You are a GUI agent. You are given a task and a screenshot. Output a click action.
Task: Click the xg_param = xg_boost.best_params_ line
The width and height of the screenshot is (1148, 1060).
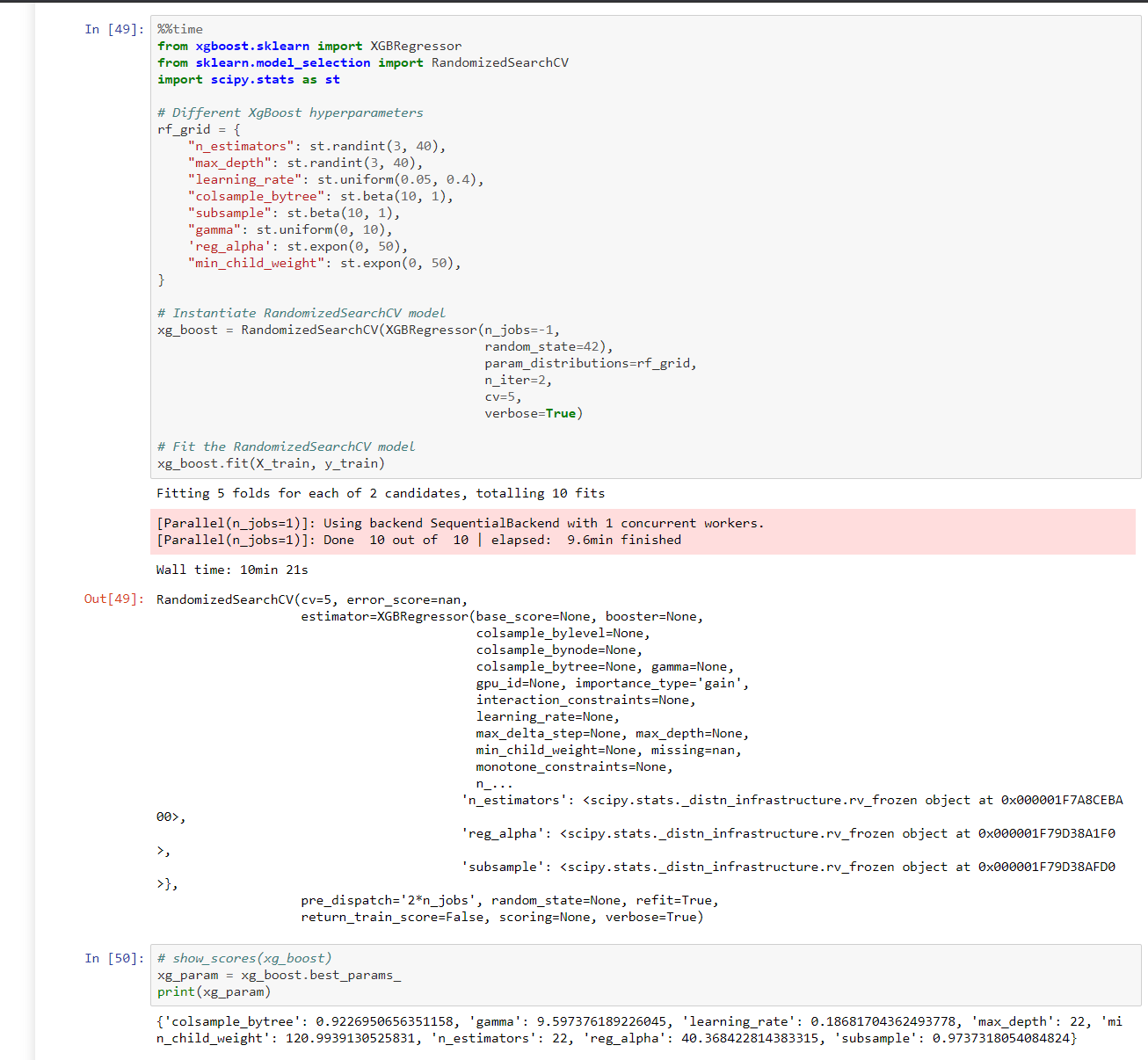point(279,975)
